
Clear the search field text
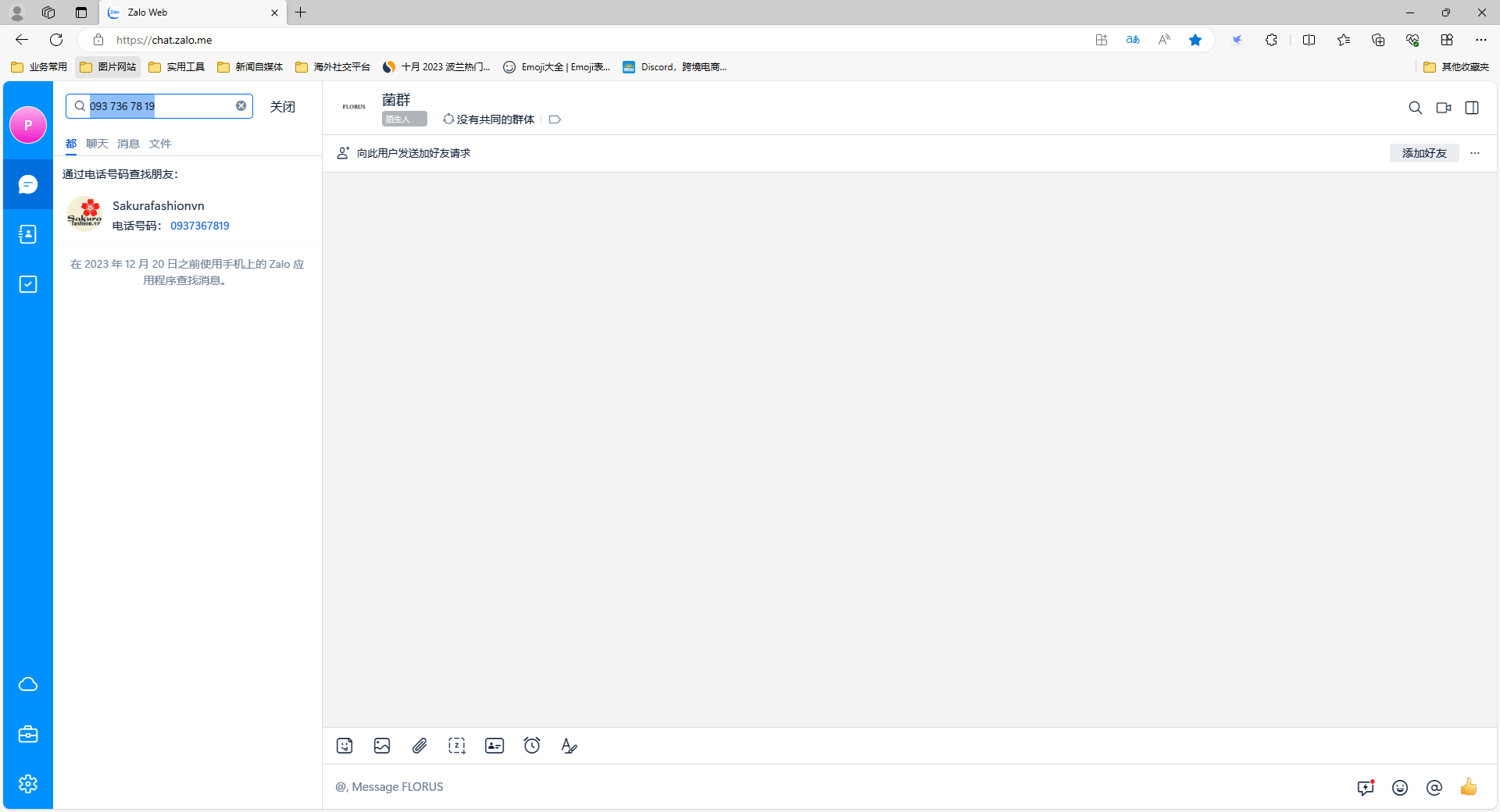click(x=241, y=106)
